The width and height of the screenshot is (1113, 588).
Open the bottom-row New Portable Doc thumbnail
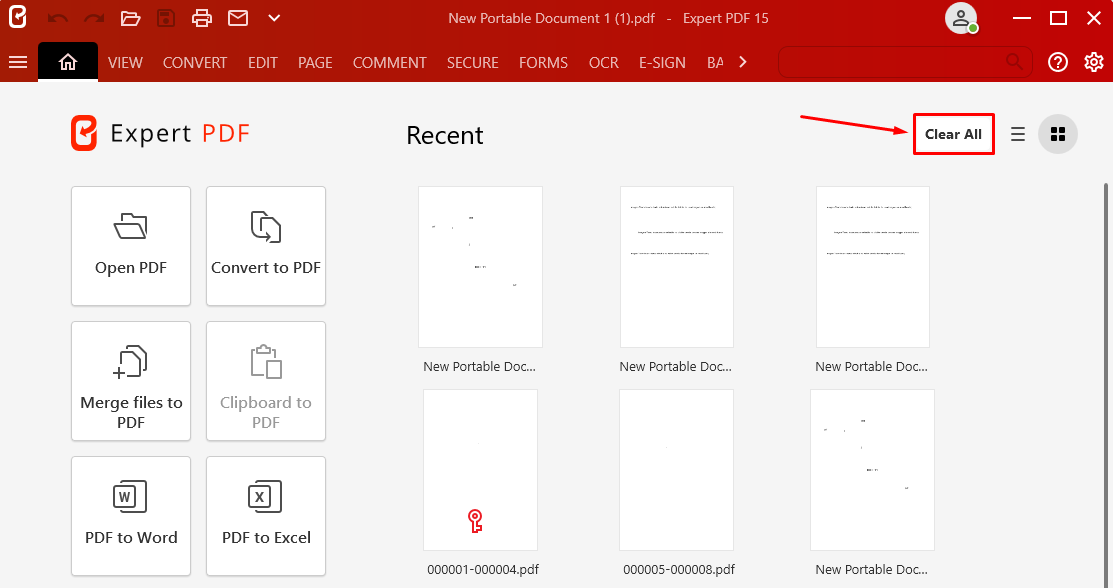pos(872,469)
